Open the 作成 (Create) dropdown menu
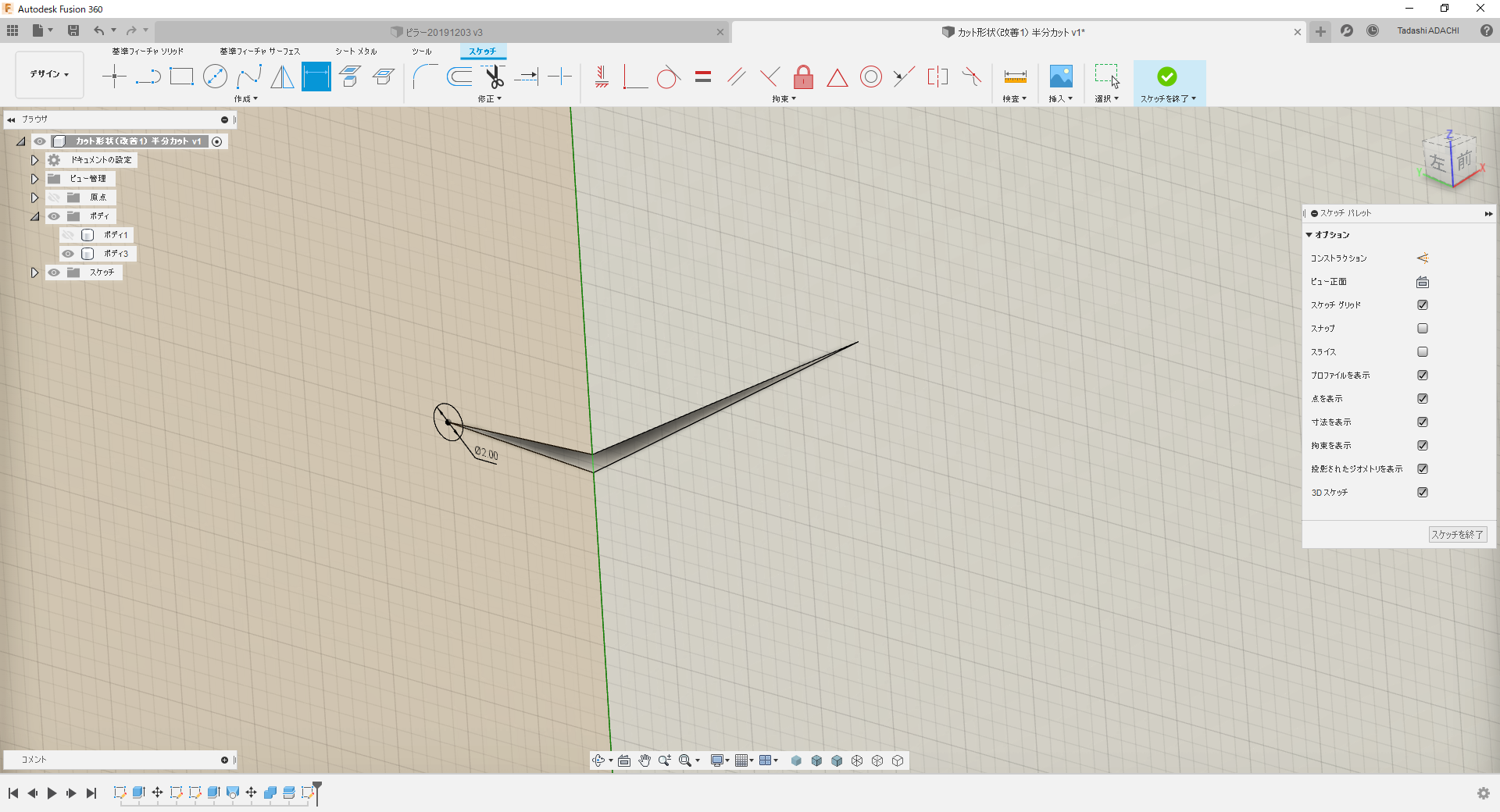 (245, 99)
